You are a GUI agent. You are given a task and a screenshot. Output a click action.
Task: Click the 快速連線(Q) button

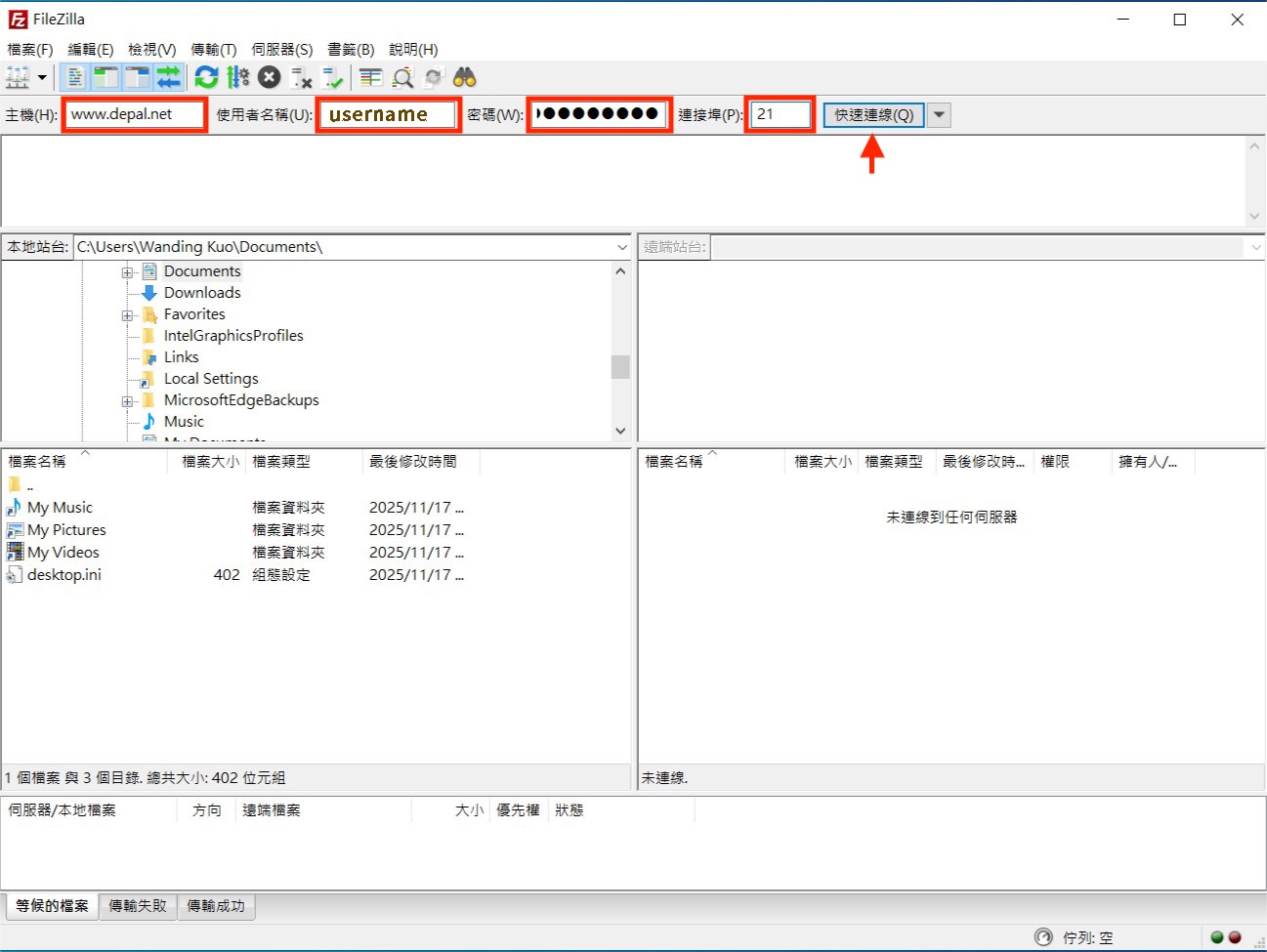click(x=873, y=115)
